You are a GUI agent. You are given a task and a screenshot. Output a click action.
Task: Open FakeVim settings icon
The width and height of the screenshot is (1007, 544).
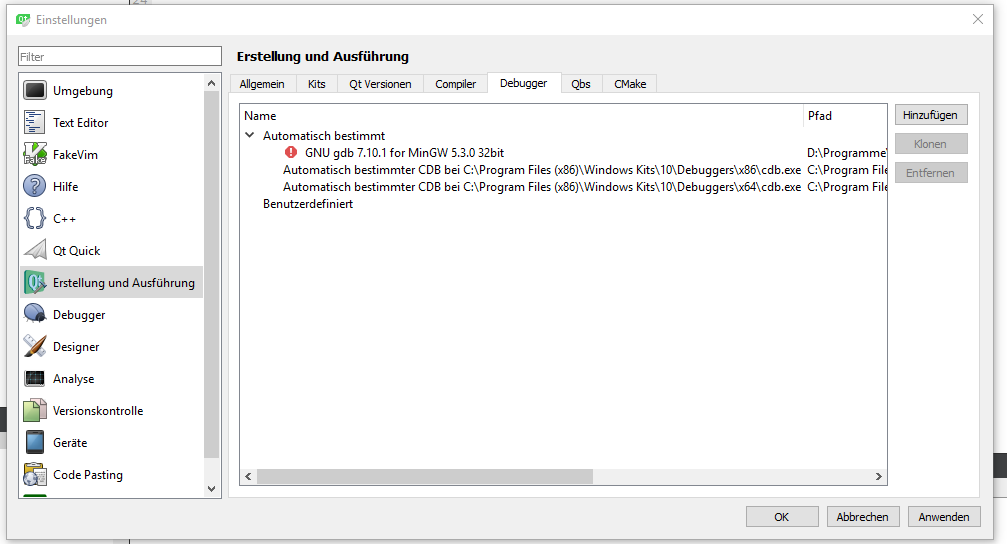[x=35, y=154]
